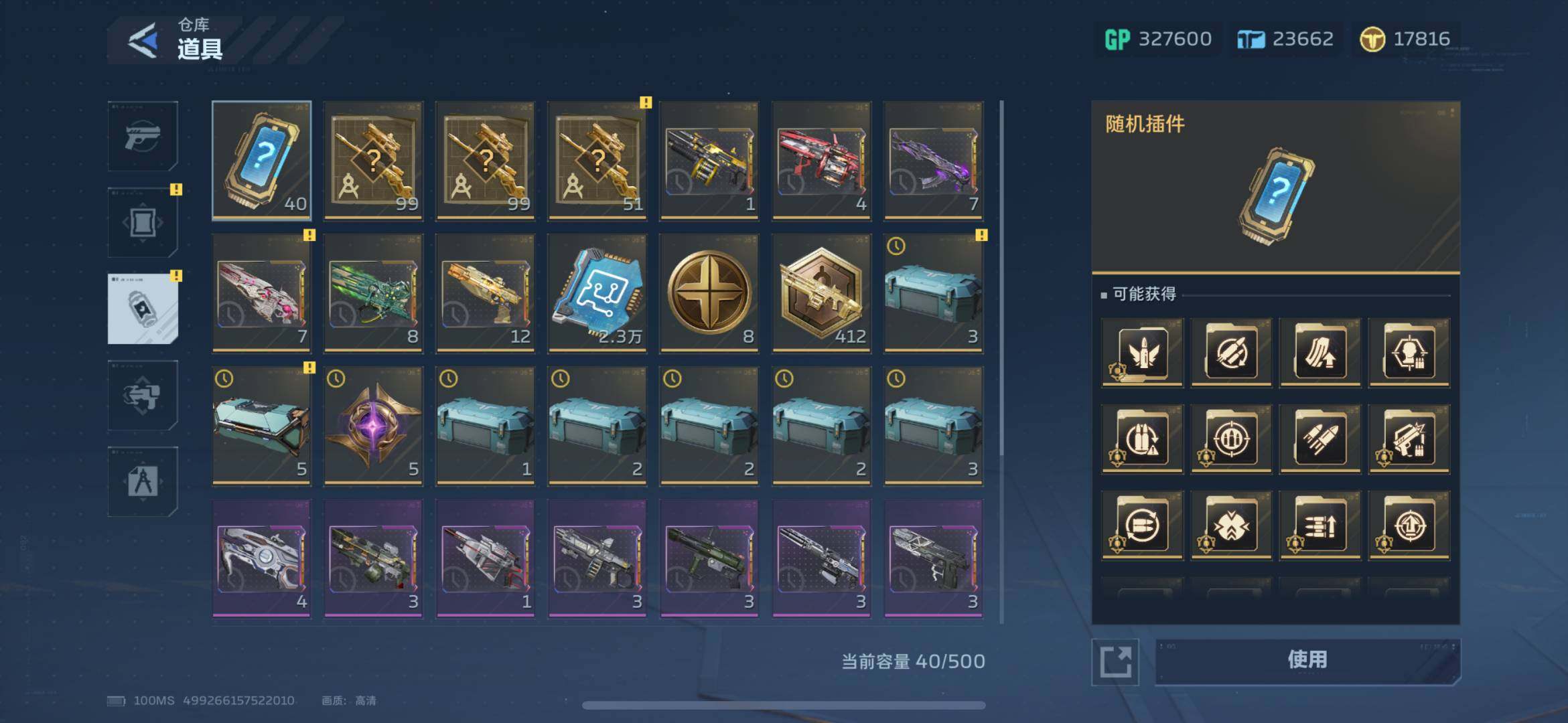Go back using the arrow icon
This screenshot has width=1568, height=723.
pyautogui.click(x=143, y=41)
